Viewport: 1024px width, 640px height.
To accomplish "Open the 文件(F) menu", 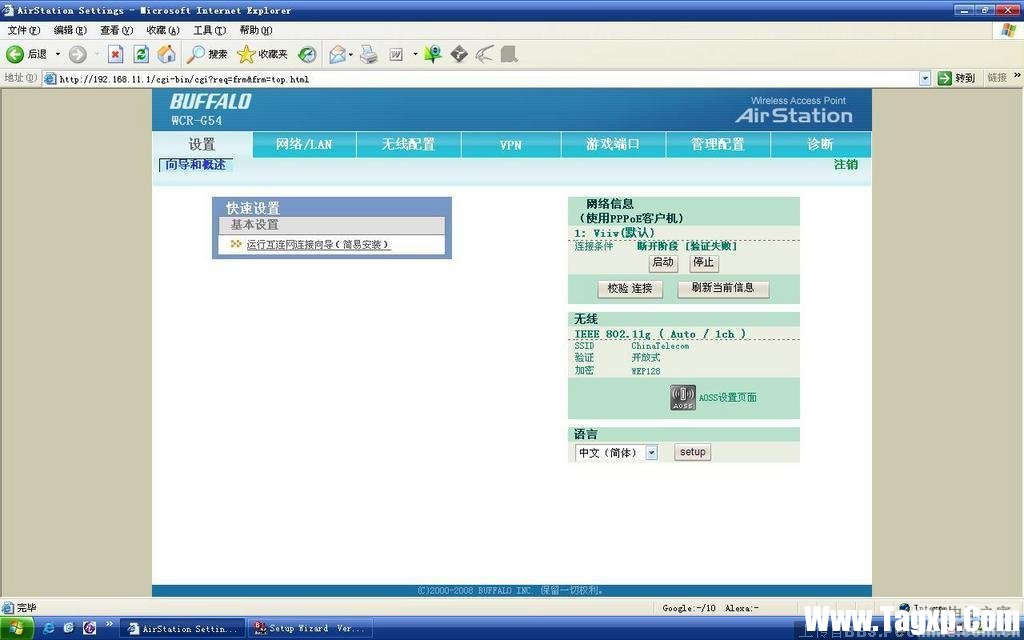I will [24, 30].
